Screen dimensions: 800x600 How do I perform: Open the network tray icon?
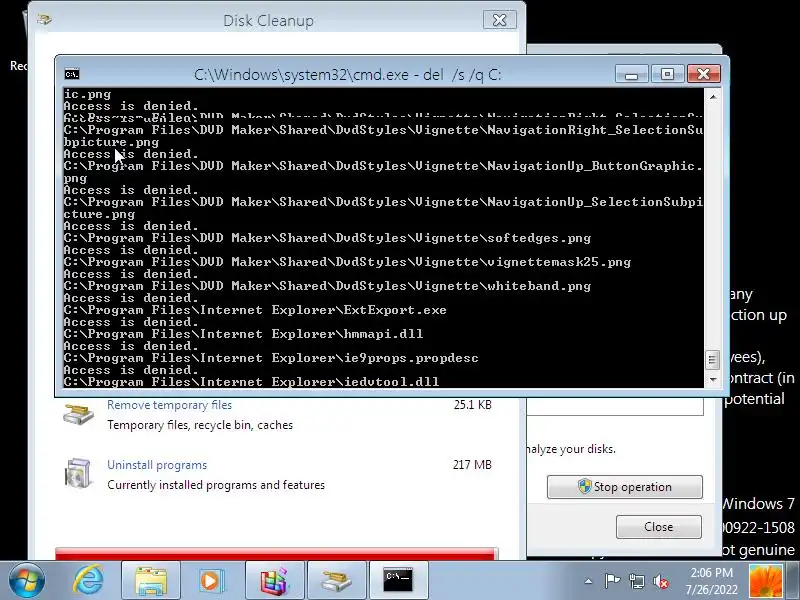pos(637,581)
